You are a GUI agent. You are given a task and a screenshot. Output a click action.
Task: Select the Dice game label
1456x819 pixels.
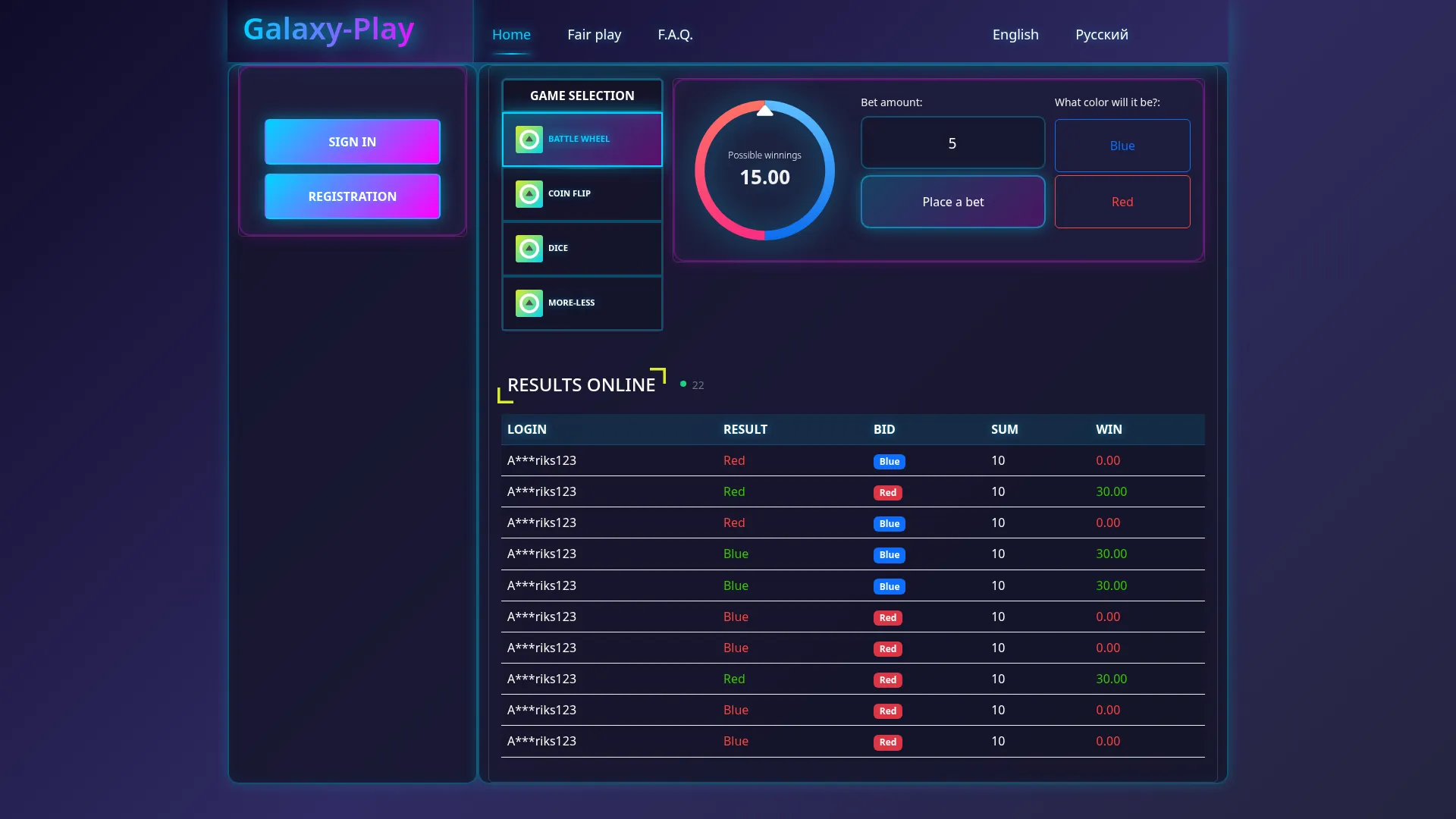(558, 248)
